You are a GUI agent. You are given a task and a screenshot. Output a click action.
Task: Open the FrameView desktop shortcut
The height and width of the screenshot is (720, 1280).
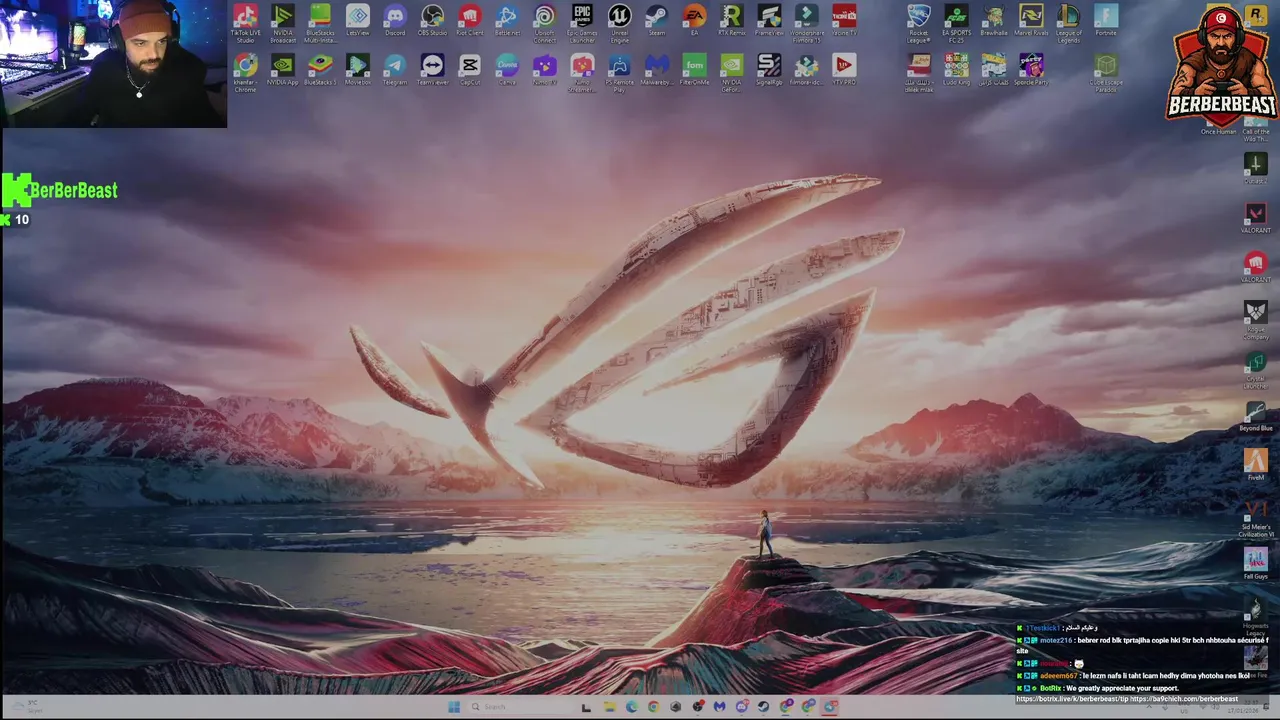pos(769,20)
